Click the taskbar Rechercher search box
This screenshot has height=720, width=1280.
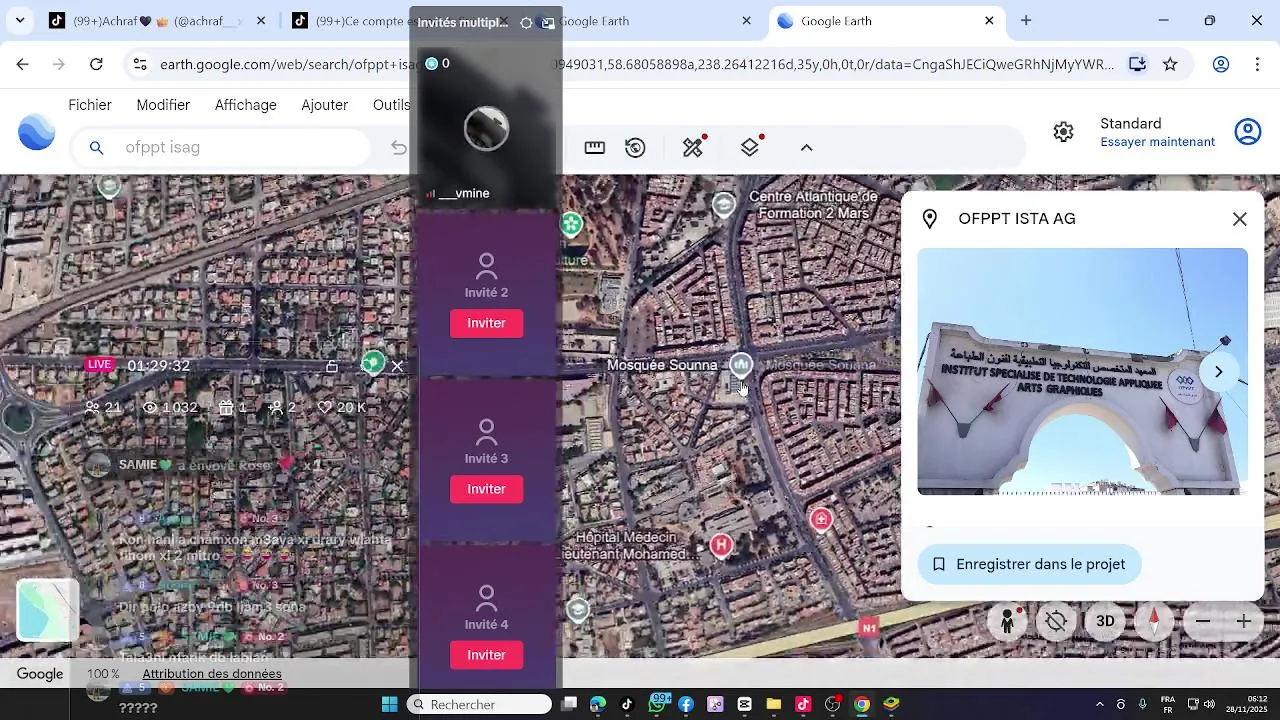480,704
